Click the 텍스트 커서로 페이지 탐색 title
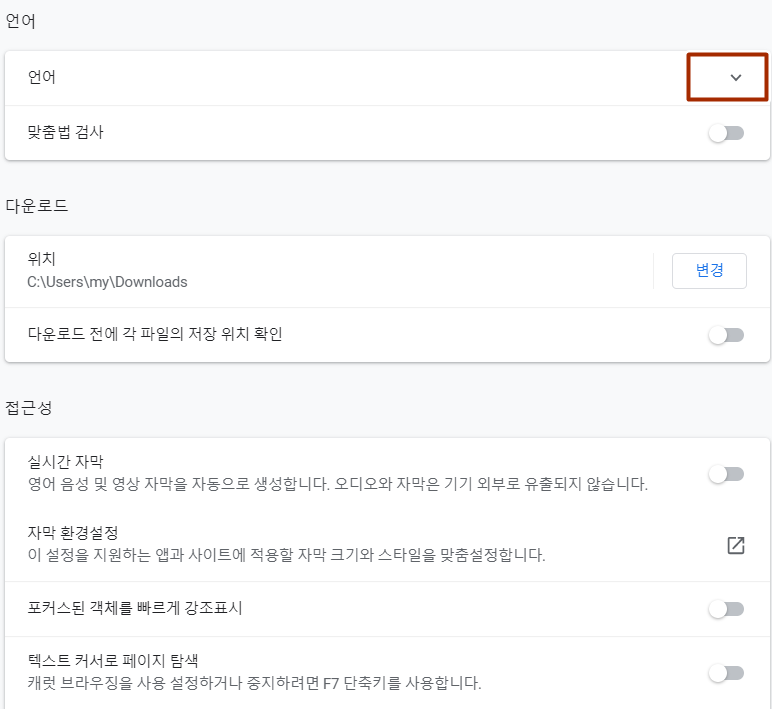 click(x=113, y=661)
